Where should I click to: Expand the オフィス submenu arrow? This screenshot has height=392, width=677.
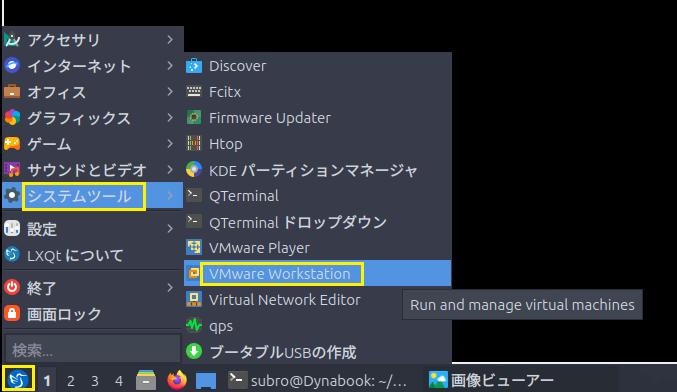[170, 92]
